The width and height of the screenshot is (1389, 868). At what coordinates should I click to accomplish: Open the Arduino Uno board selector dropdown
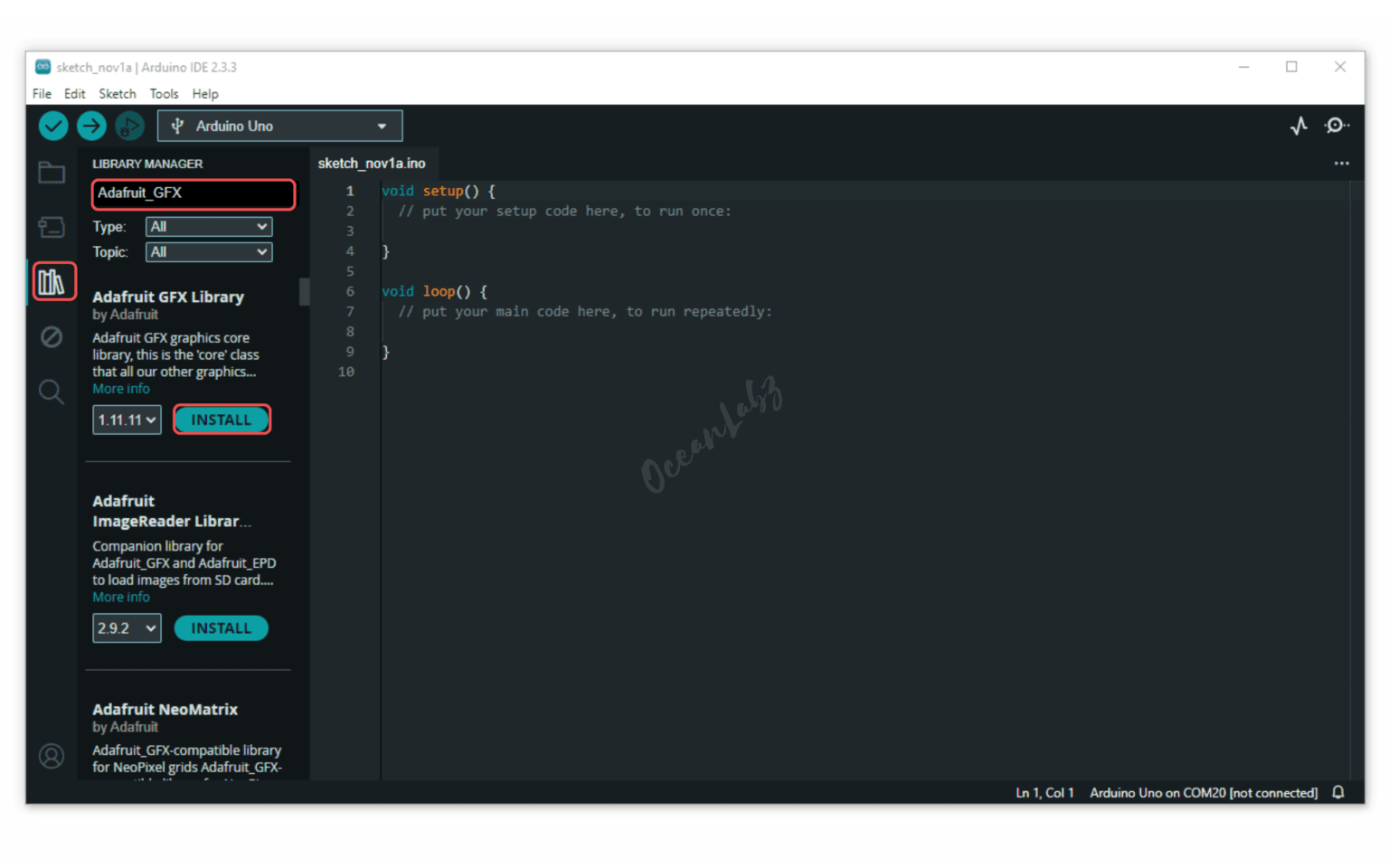pos(279,126)
